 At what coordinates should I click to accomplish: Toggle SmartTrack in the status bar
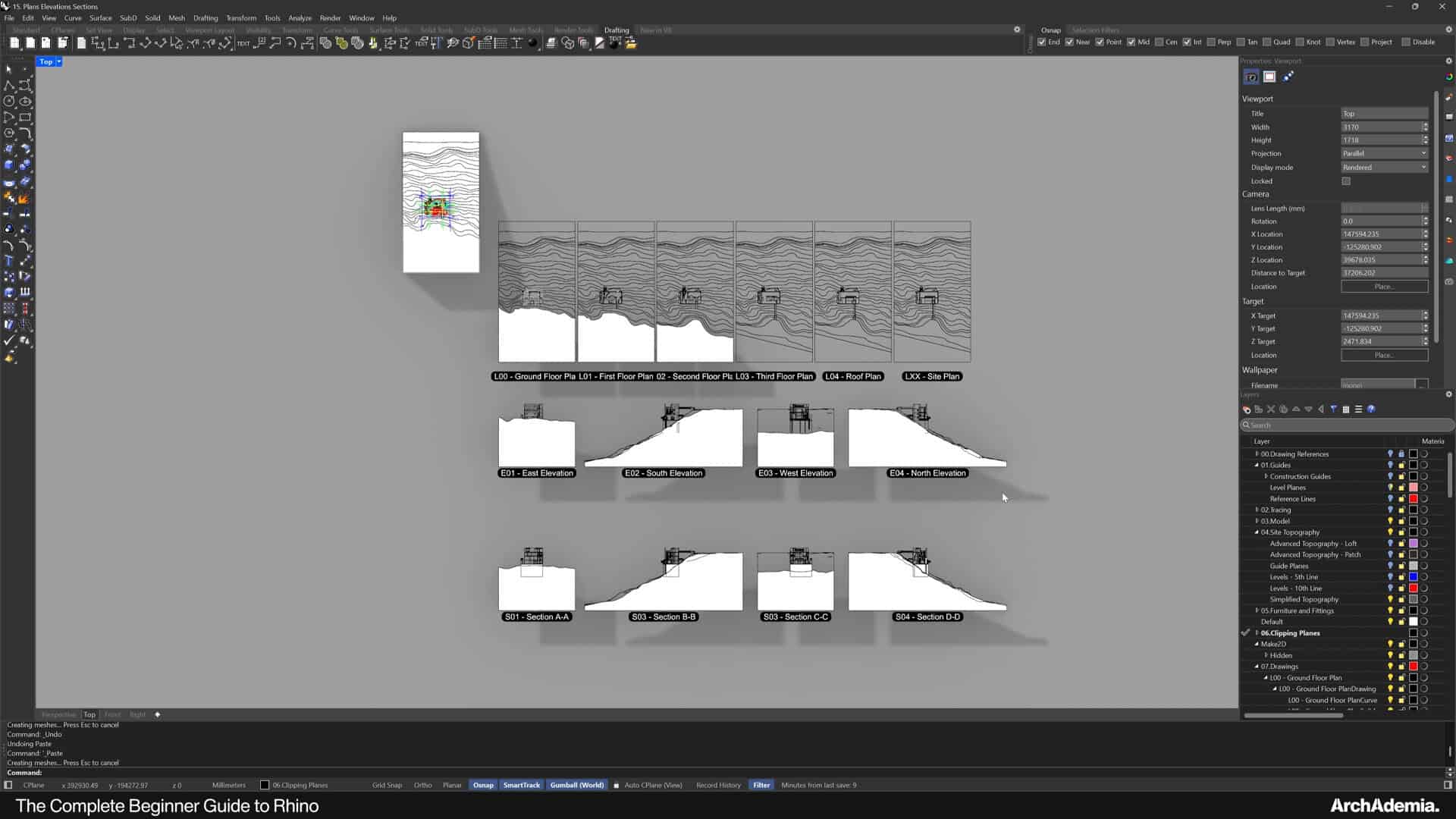(x=522, y=785)
